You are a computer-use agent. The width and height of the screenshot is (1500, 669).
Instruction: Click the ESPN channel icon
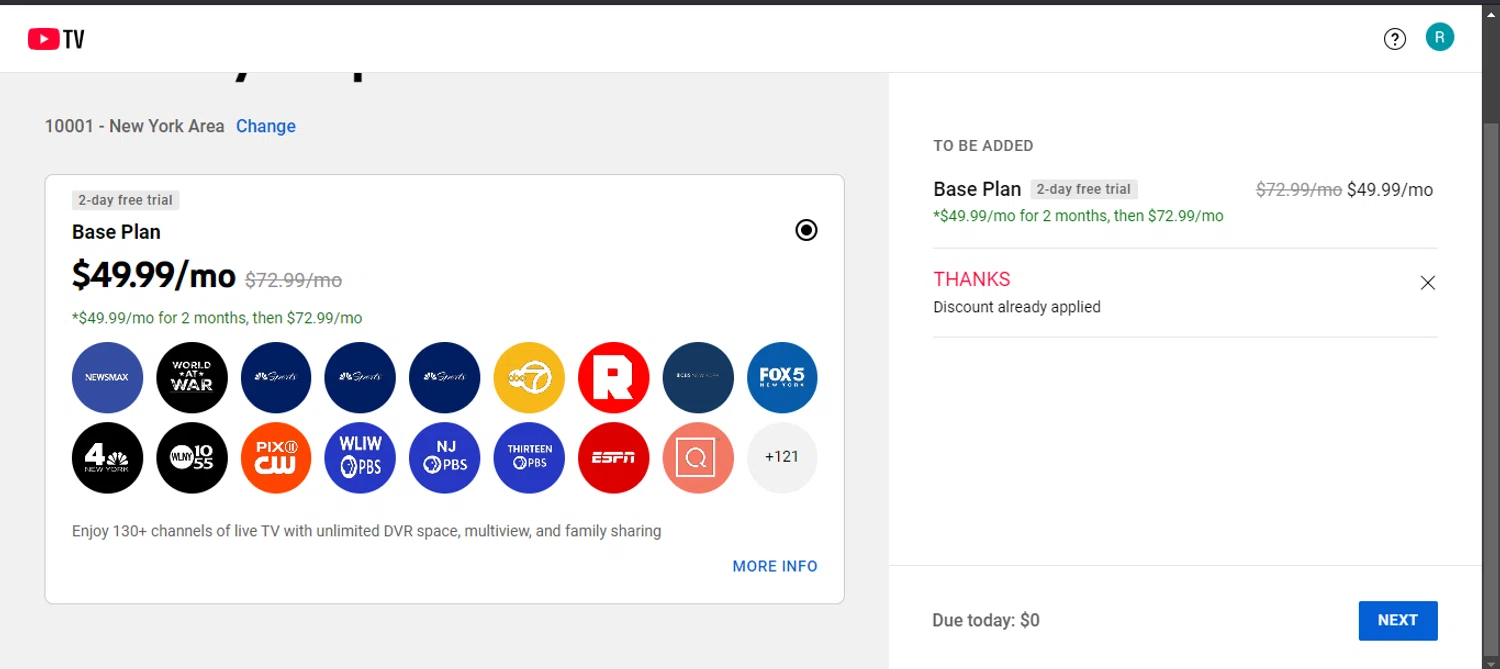coord(613,458)
